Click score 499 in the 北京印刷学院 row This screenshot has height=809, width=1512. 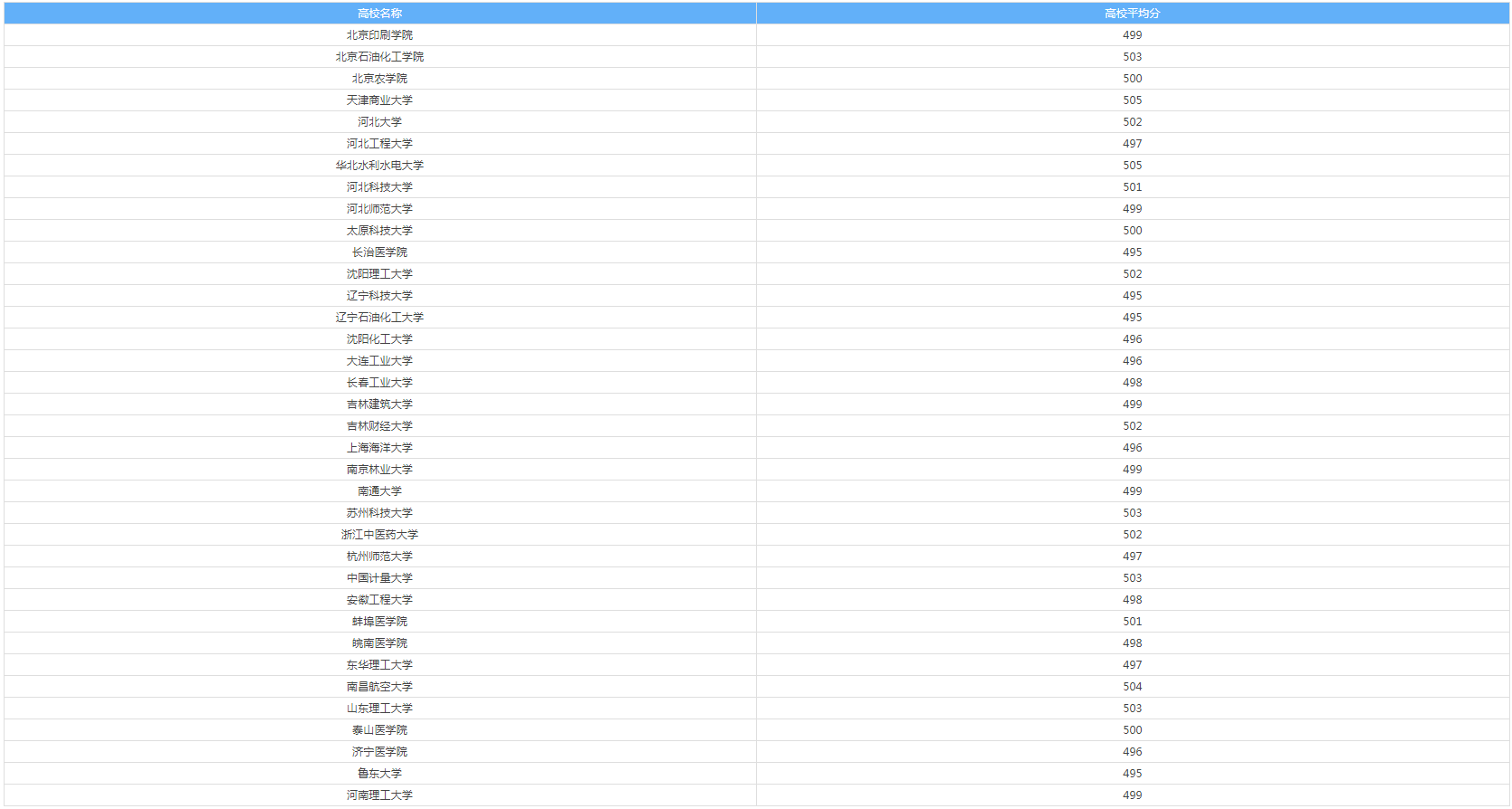tap(1133, 35)
